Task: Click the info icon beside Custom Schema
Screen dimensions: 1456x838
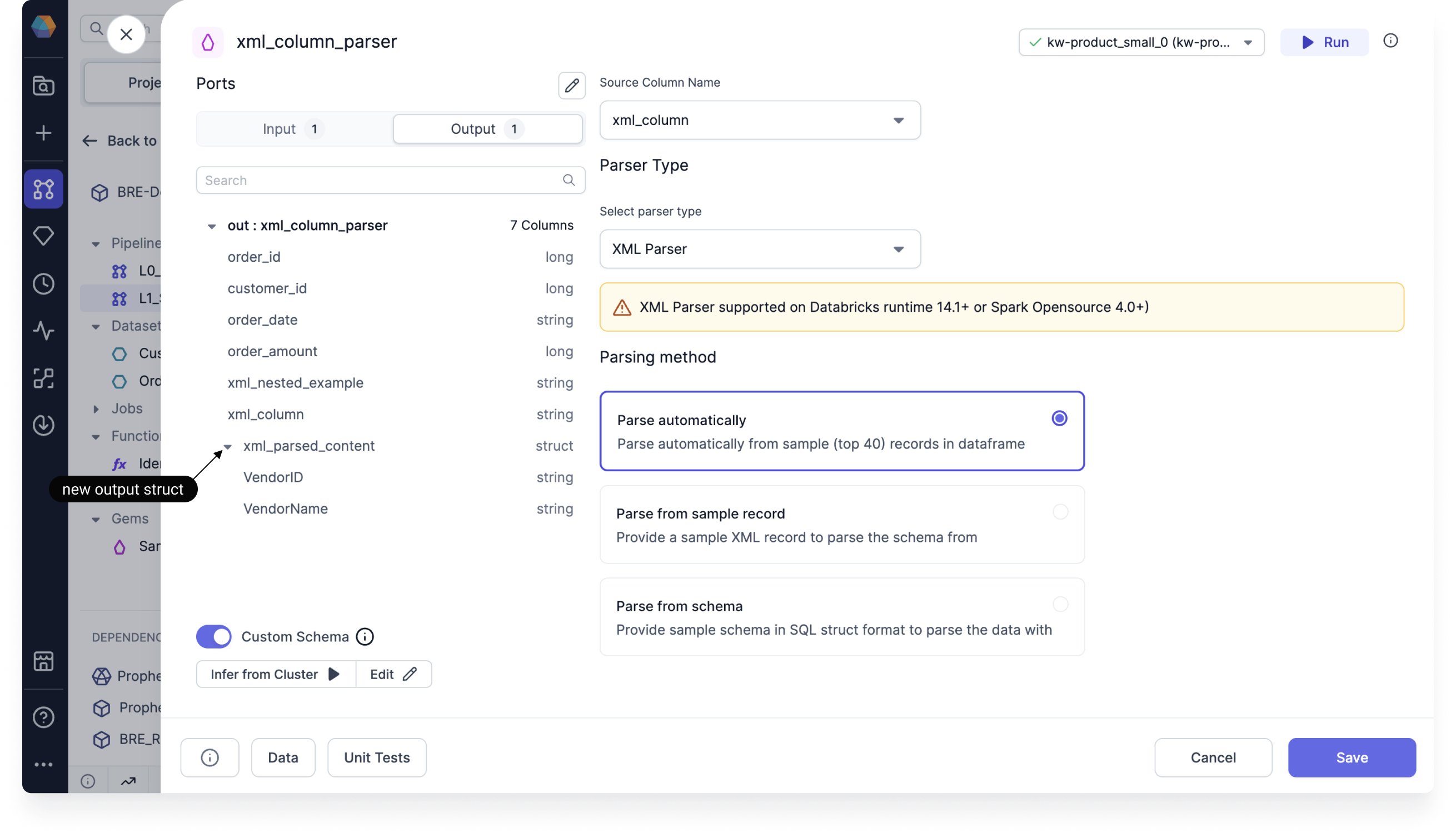Action: tap(365, 637)
